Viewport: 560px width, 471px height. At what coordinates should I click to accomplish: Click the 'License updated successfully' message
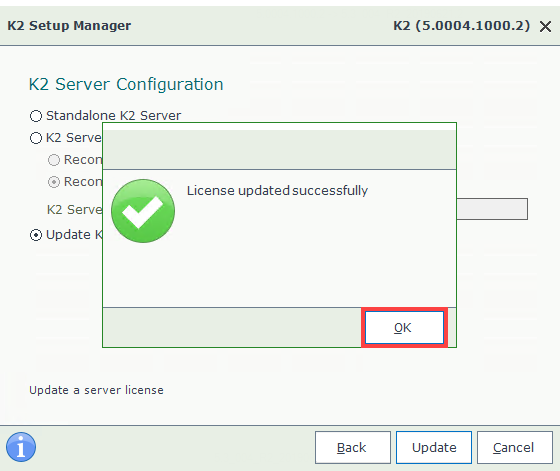(x=277, y=191)
